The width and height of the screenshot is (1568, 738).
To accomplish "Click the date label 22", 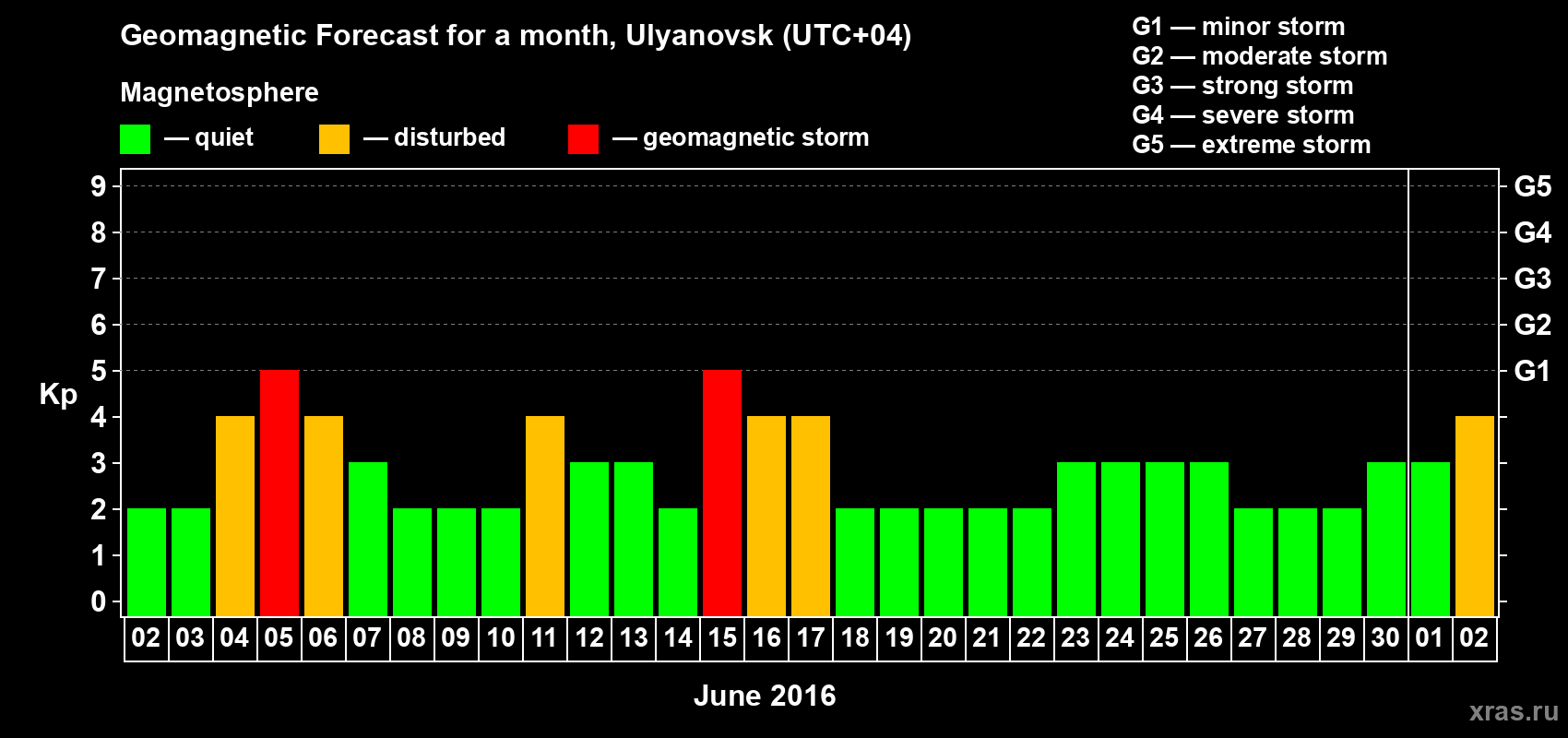I will (1031, 638).
